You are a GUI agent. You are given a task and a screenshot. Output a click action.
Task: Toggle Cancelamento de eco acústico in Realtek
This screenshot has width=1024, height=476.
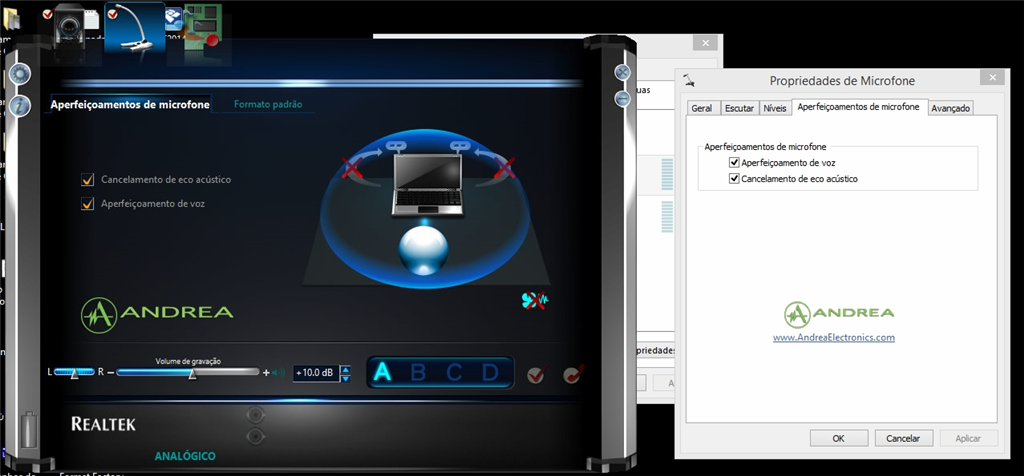point(88,180)
